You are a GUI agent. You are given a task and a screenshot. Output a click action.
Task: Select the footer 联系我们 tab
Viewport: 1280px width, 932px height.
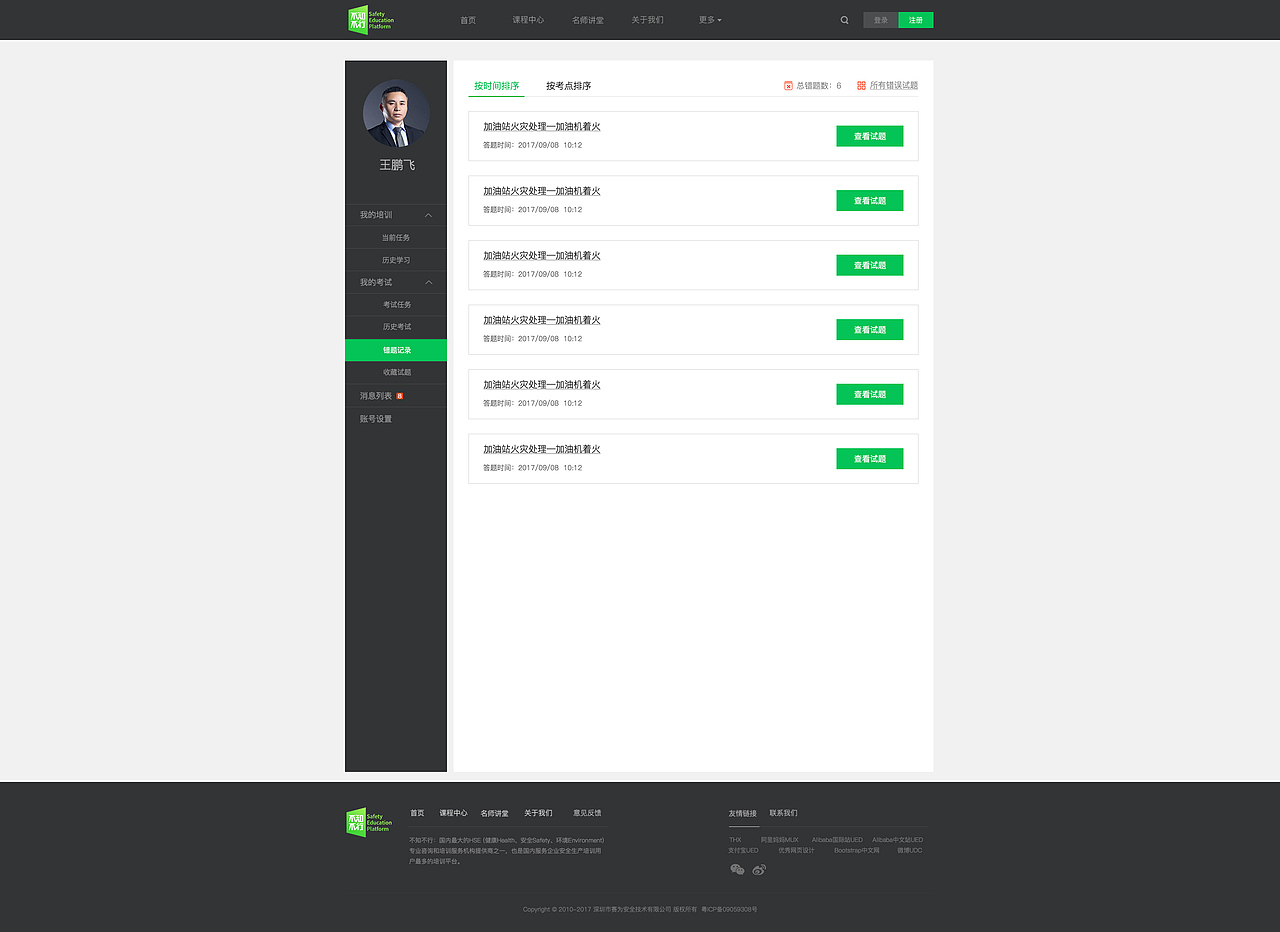(x=783, y=813)
